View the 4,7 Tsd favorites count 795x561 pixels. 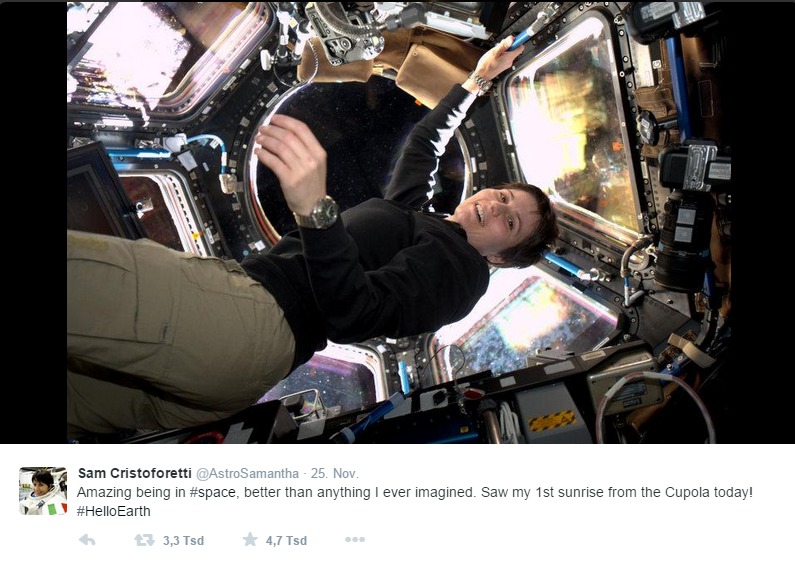[286, 541]
